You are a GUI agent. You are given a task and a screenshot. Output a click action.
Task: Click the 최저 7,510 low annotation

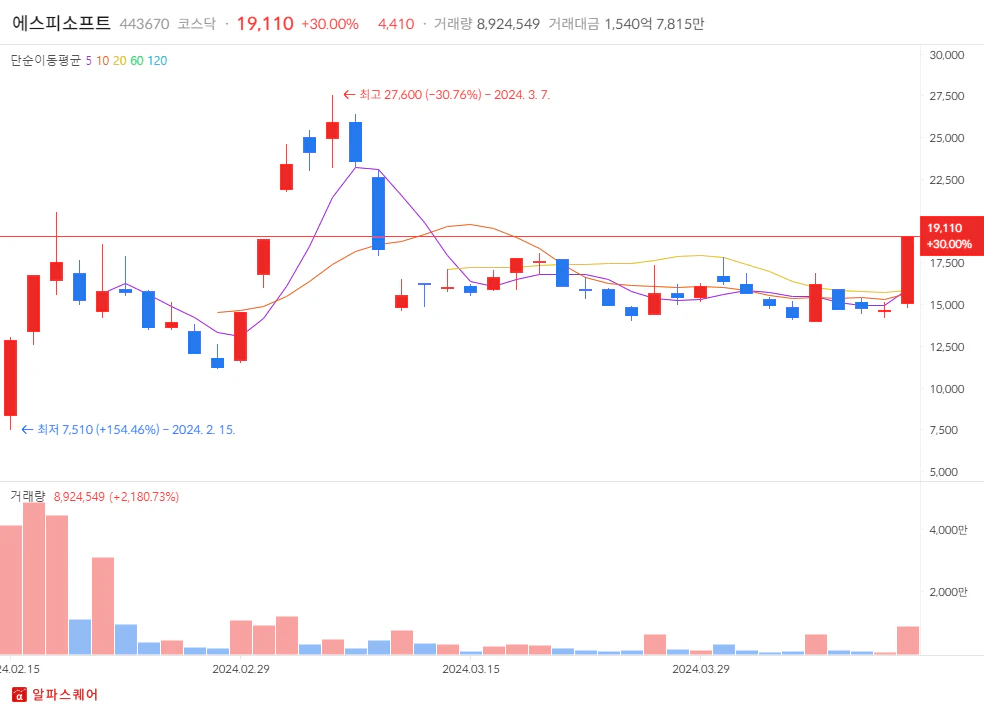coord(128,430)
